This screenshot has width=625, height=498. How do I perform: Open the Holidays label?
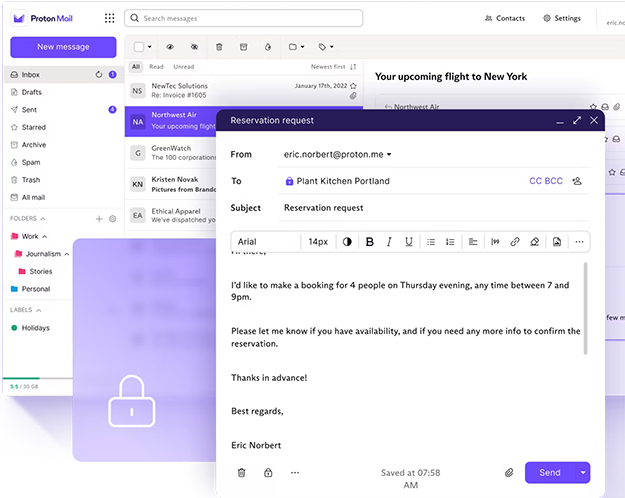coord(35,328)
